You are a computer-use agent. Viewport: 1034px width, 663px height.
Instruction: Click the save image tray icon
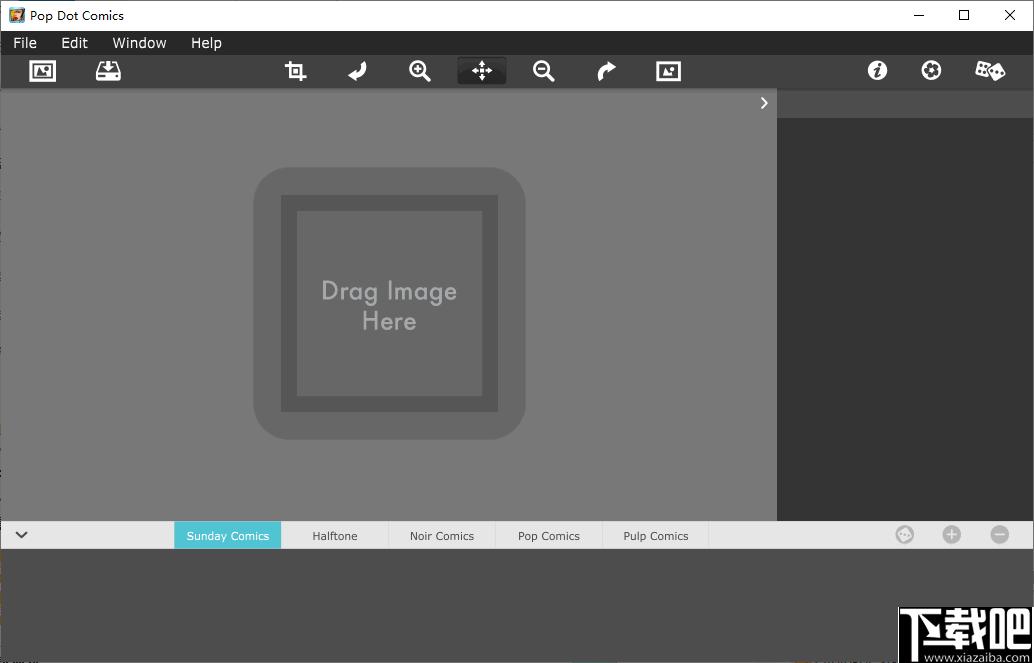point(108,71)
